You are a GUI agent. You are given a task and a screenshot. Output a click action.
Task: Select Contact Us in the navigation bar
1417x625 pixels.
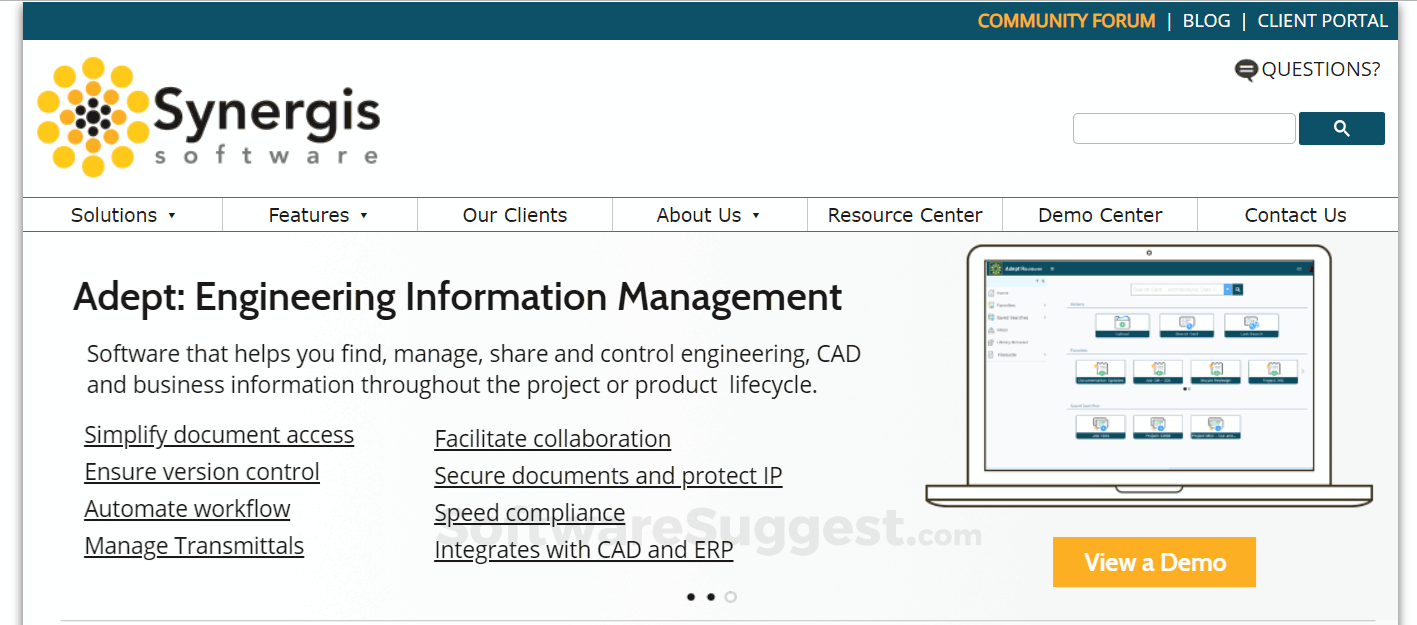coord(1295,215)
